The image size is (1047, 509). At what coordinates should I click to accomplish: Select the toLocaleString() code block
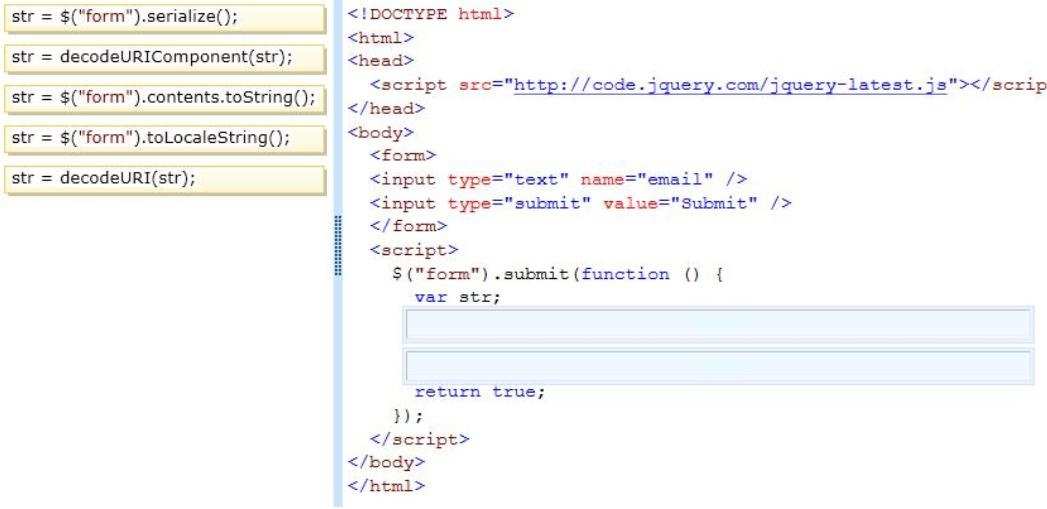pyautogui.click(x=164, y=139)
